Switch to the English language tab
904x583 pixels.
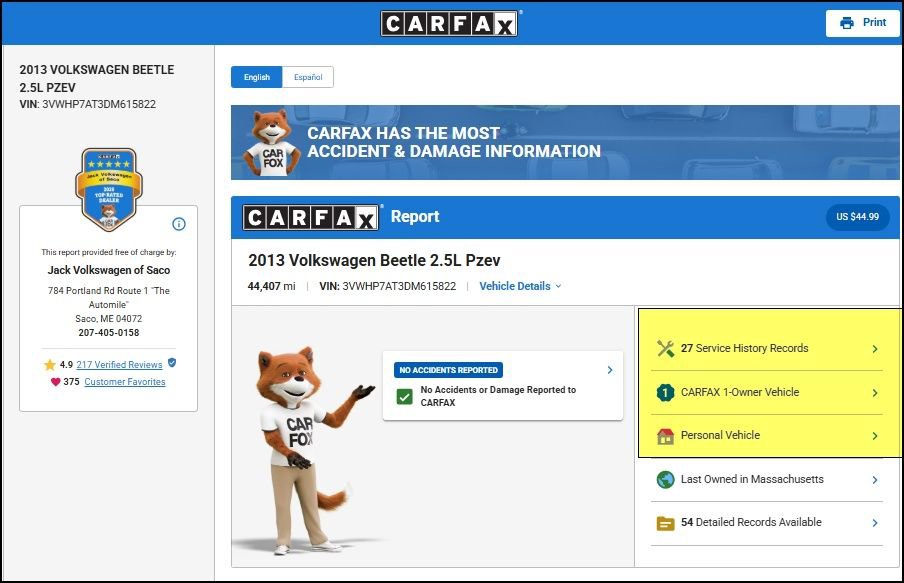pyautogui.click(x=257, y=77)
